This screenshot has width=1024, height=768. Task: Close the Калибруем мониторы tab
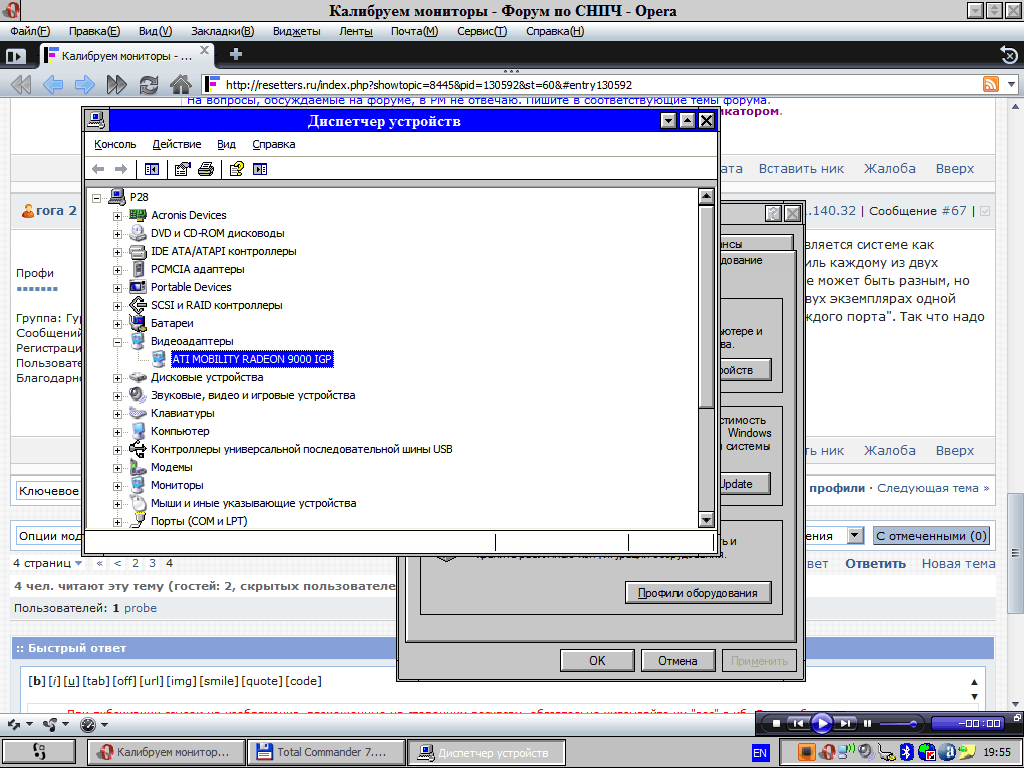[x=204, y=50]
